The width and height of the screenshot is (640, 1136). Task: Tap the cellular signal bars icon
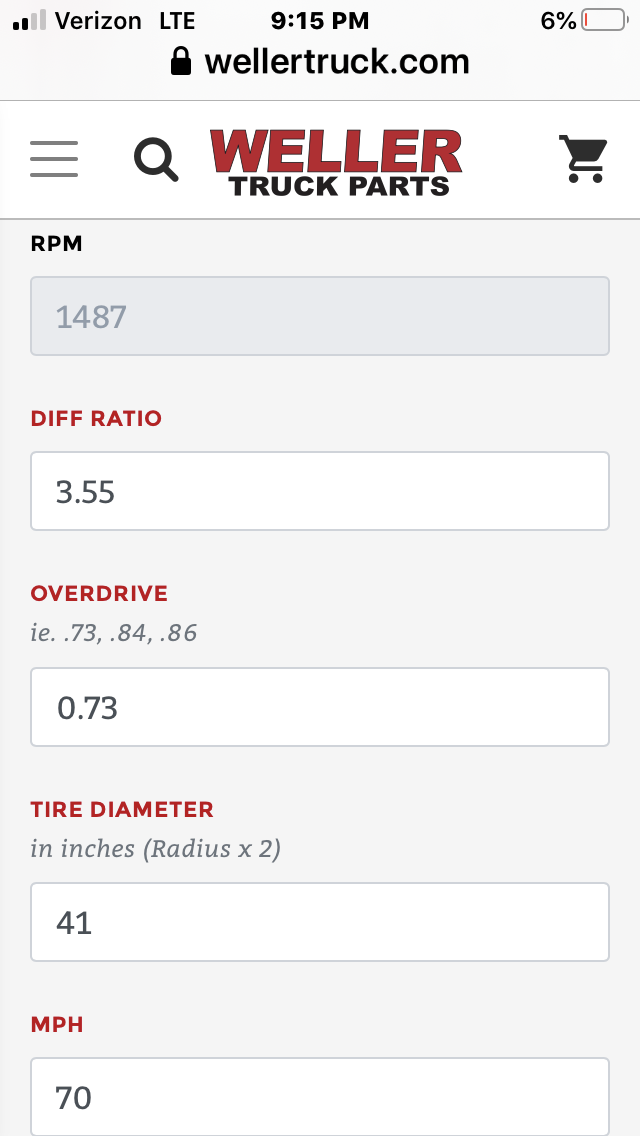pyautogui.click(x=30, y=20)
